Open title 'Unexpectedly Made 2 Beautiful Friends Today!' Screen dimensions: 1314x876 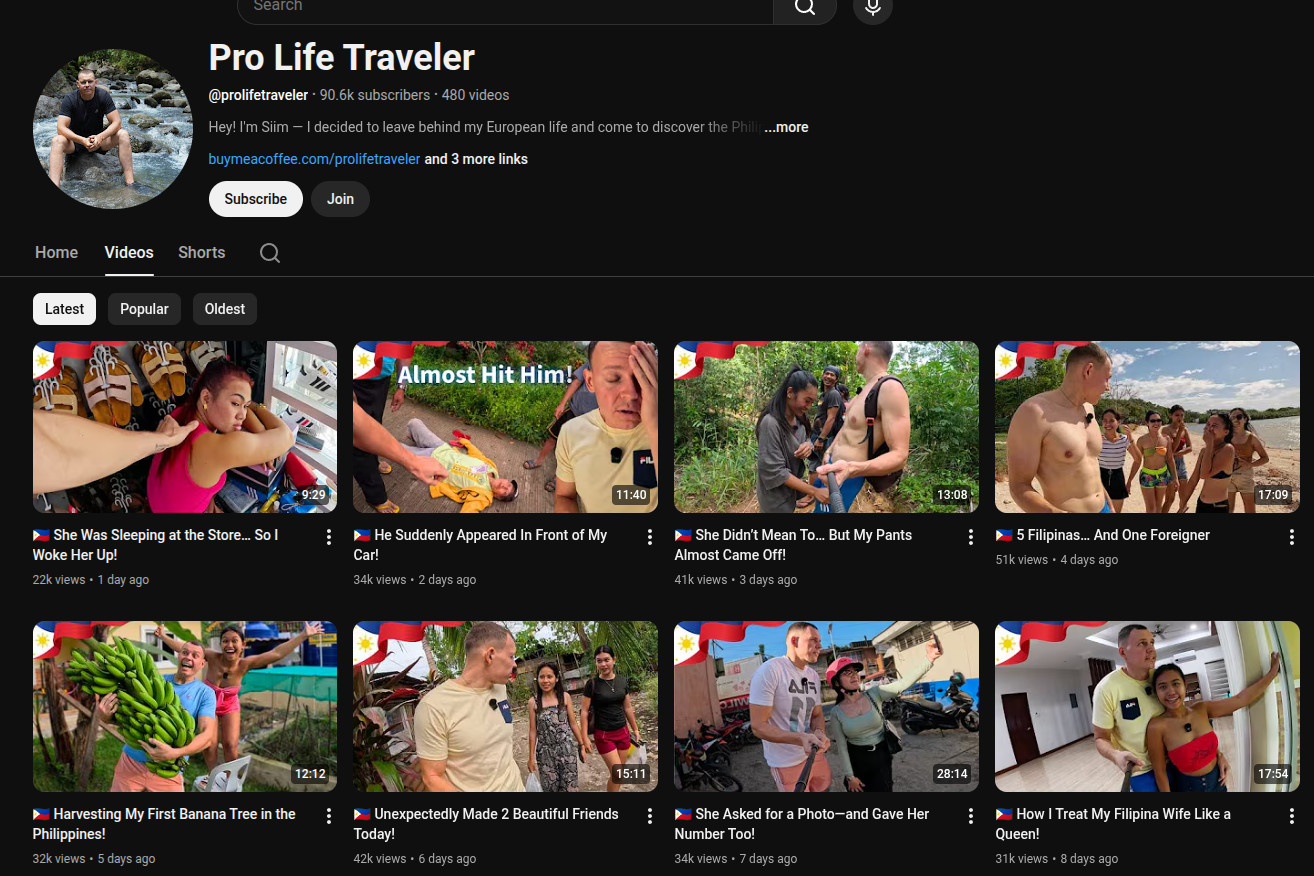[x=487, y=824]
